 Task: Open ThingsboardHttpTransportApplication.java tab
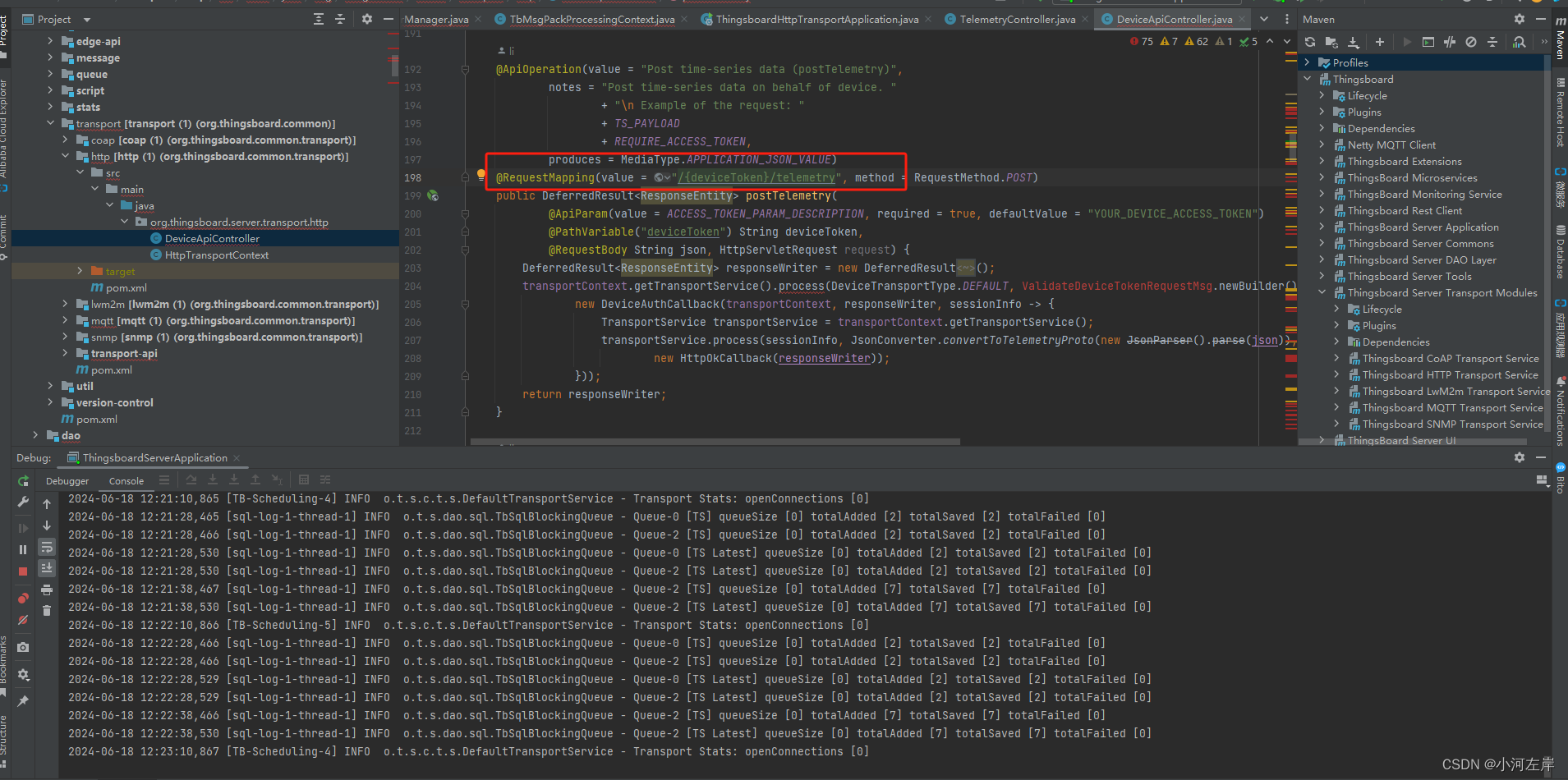tap(816, 19)
